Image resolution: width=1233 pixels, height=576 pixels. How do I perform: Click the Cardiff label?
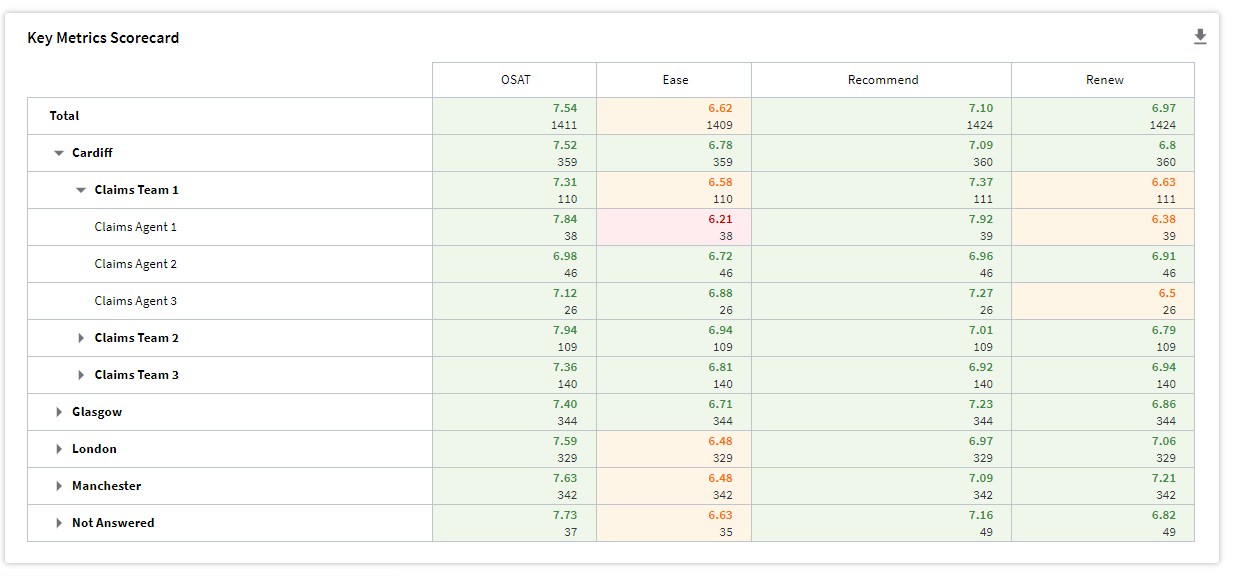tap(92, 153)
